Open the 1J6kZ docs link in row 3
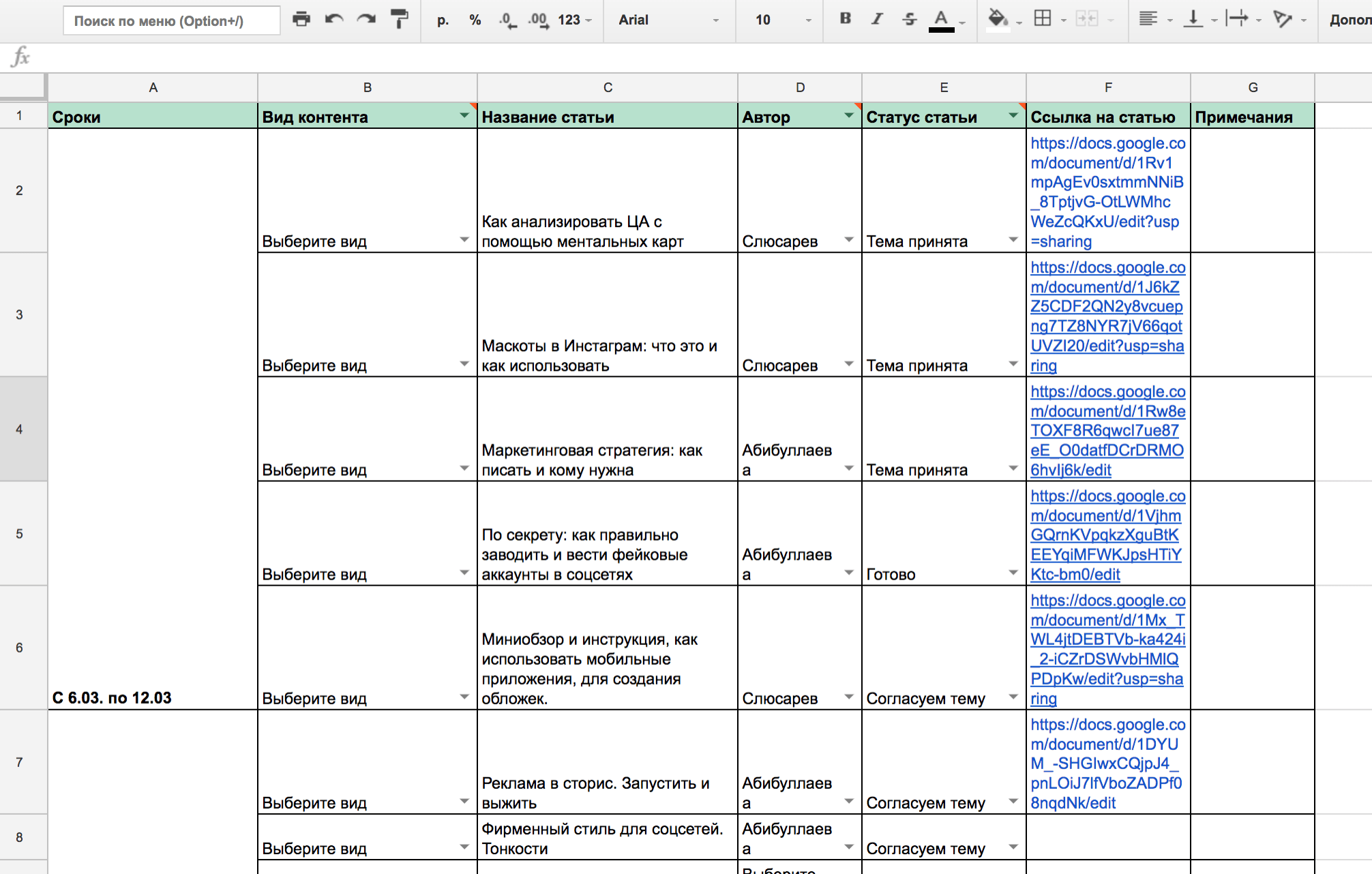1372x874 pixels. click(x=1107, y=316)
